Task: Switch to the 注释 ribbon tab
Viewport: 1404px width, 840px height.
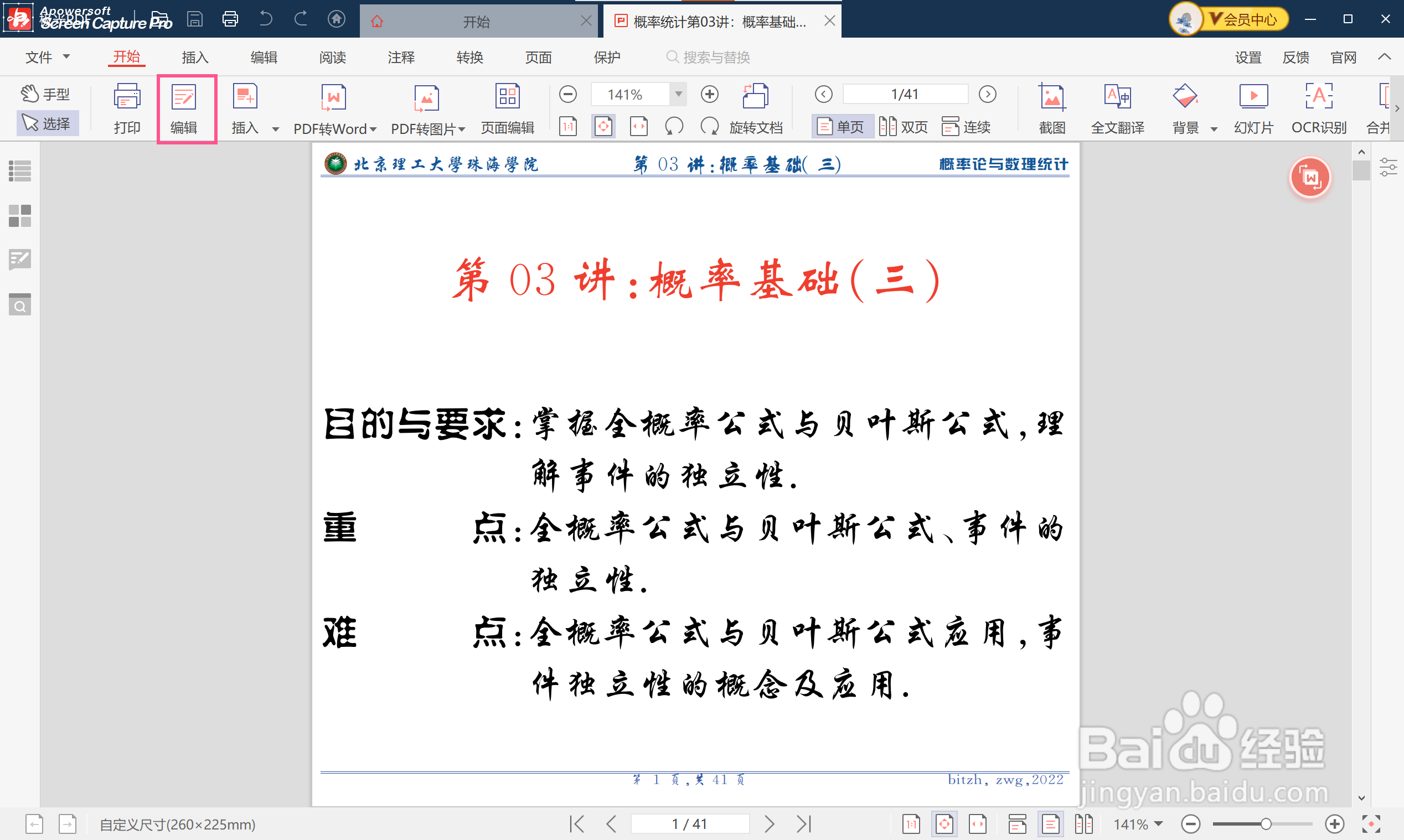Action: point(401,57)
